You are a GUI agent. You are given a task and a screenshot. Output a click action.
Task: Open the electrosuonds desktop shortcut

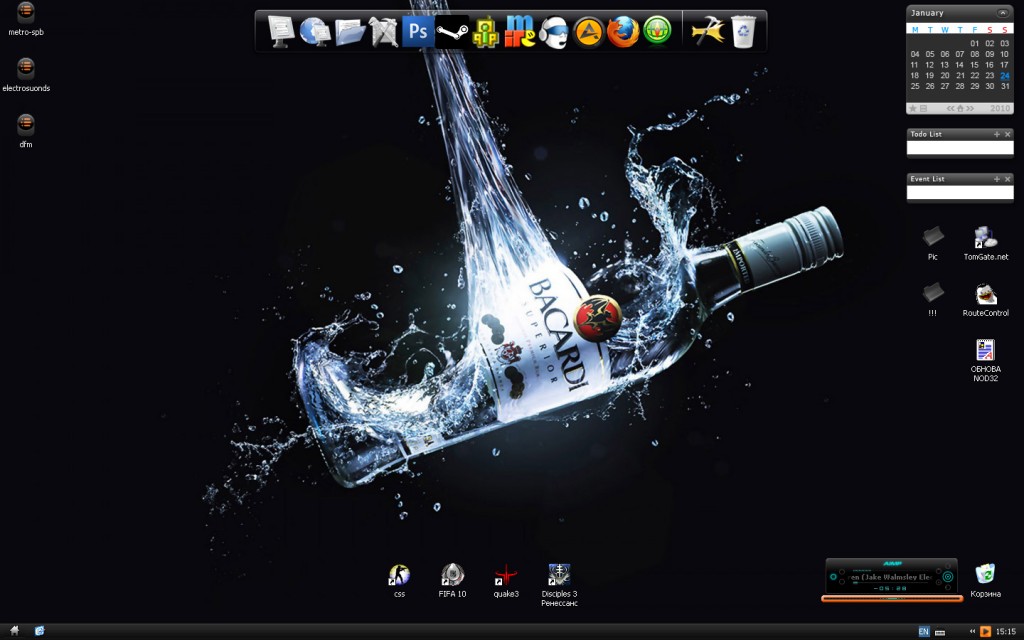click(25, 74)
